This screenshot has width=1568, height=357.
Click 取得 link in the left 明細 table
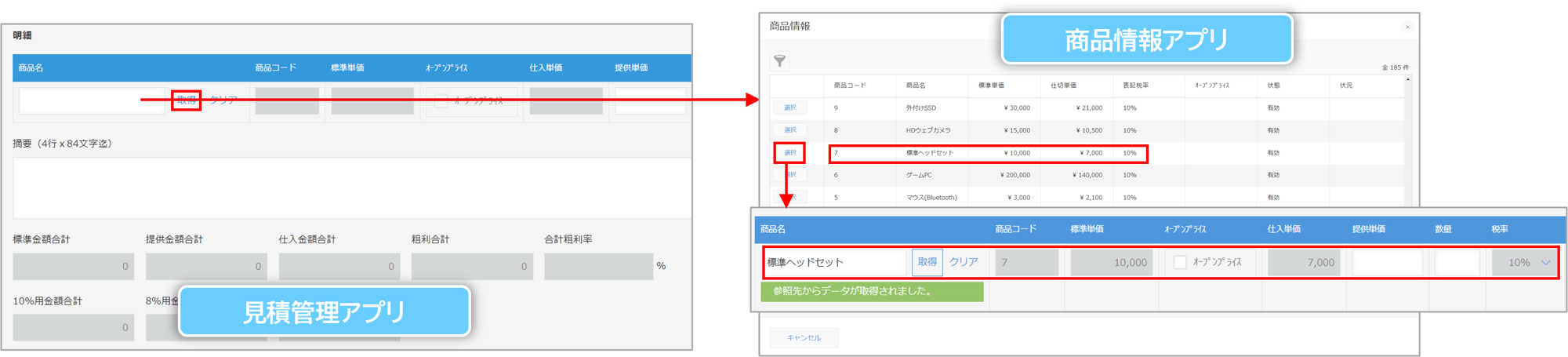186,100
